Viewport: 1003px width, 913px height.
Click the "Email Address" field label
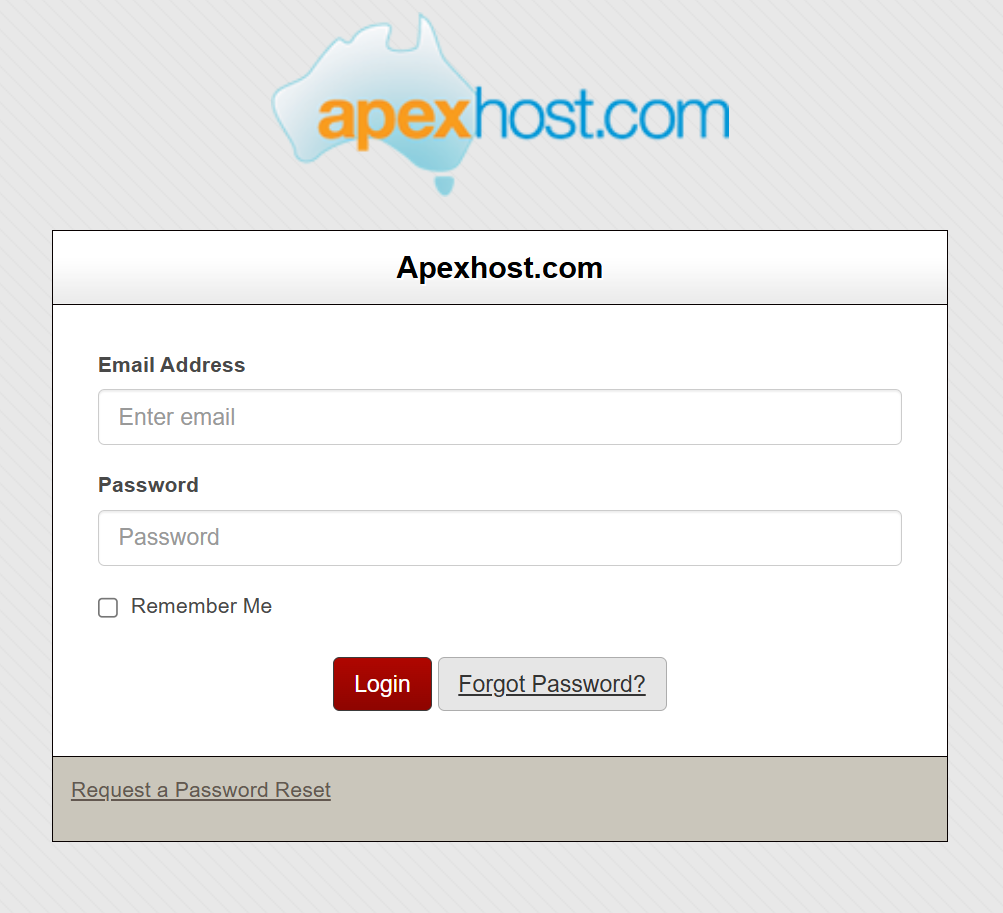pos(171,365)
